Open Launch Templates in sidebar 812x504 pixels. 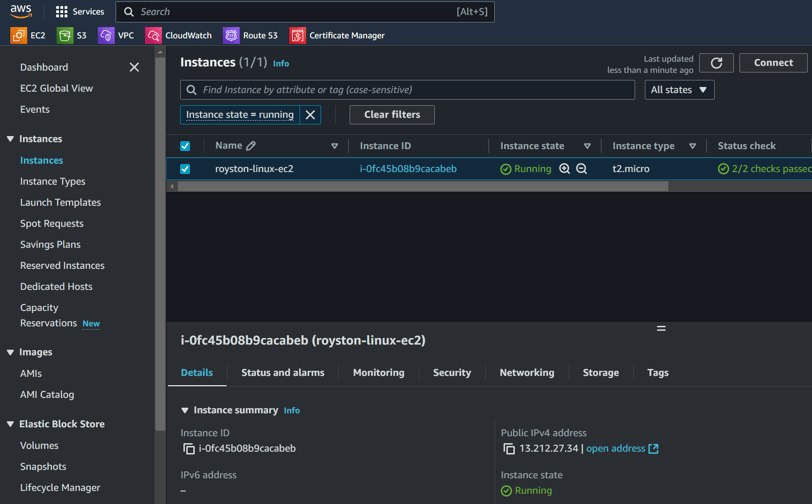pos(61,203)
